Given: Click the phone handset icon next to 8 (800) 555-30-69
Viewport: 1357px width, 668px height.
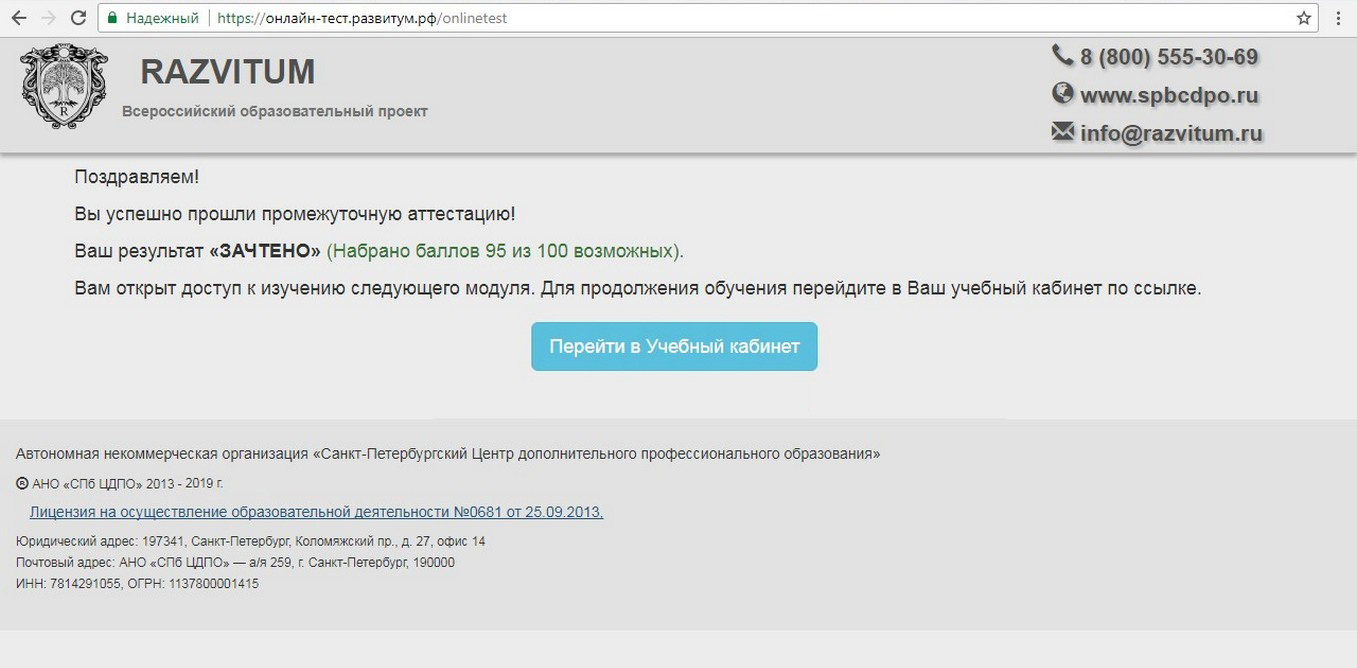Looking at the screenshot, I should click(x=1062, y=56).
